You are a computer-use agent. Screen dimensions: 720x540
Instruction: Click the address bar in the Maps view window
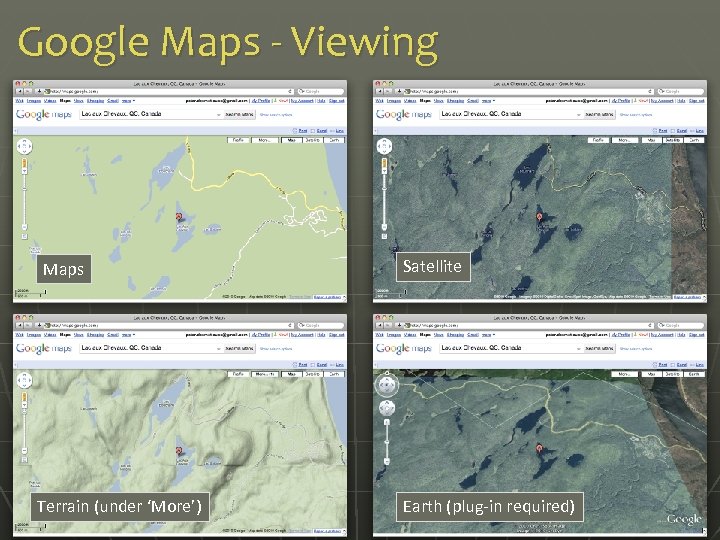point(169,91)
